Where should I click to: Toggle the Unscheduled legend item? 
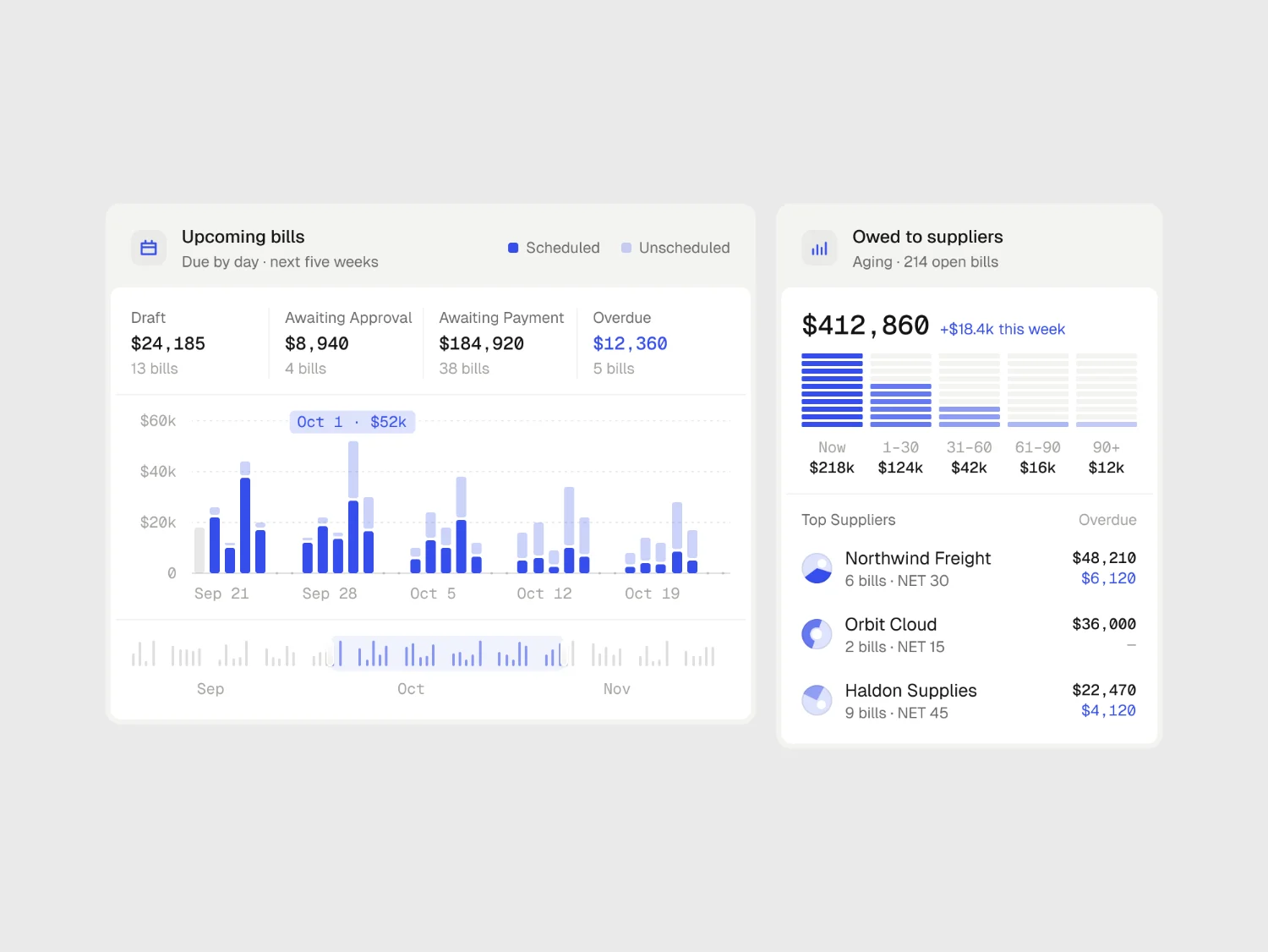coord(675,248)
